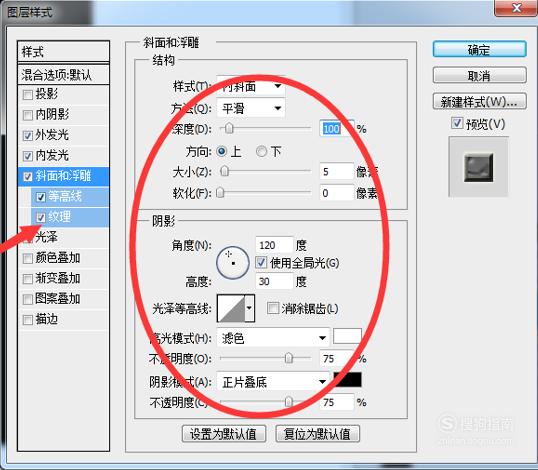538x470 pixels.
Task: Open the black shadow color swatch
Action: (347, 379)
